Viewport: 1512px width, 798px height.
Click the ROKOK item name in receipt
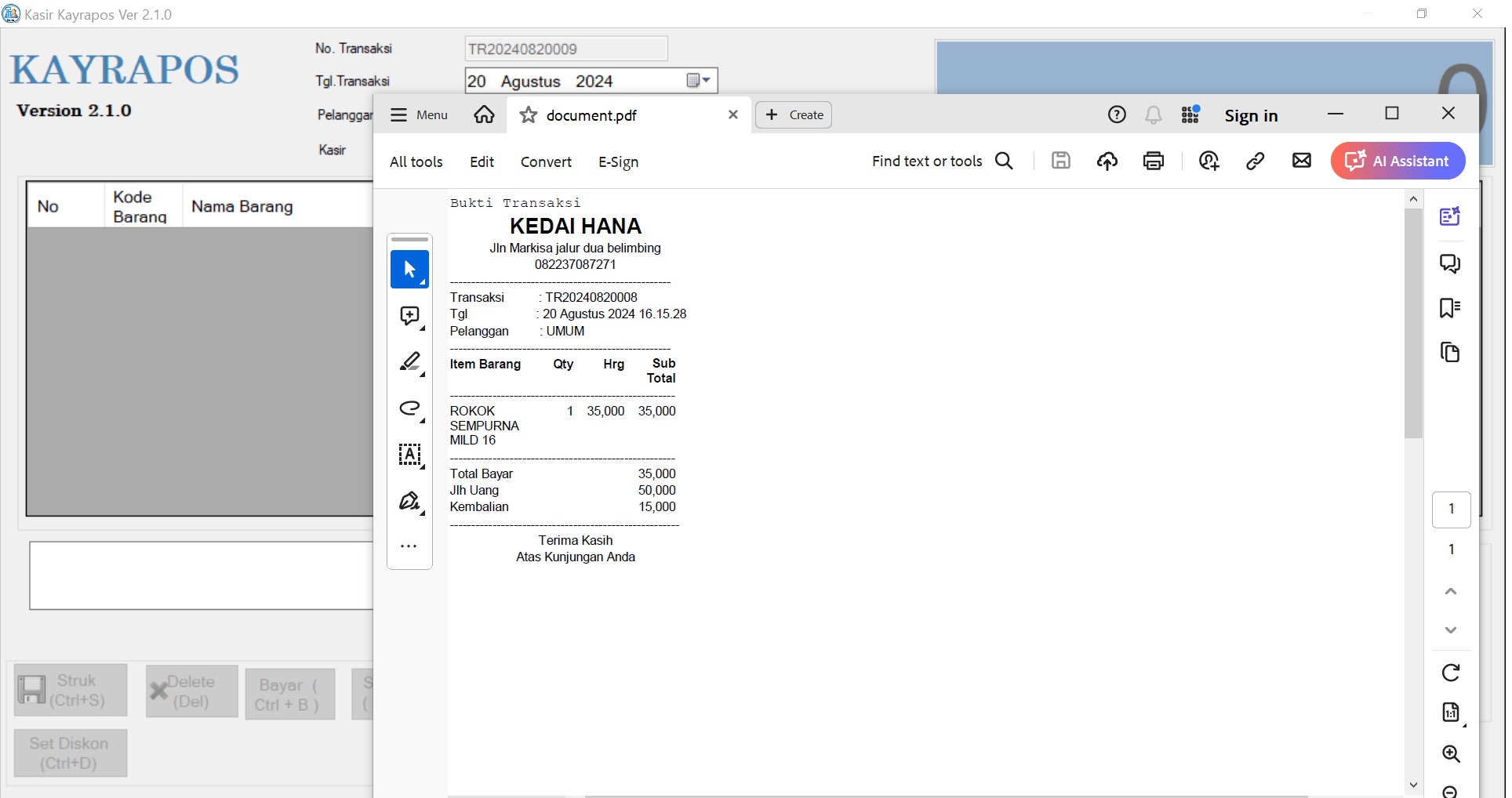[484, 426]
